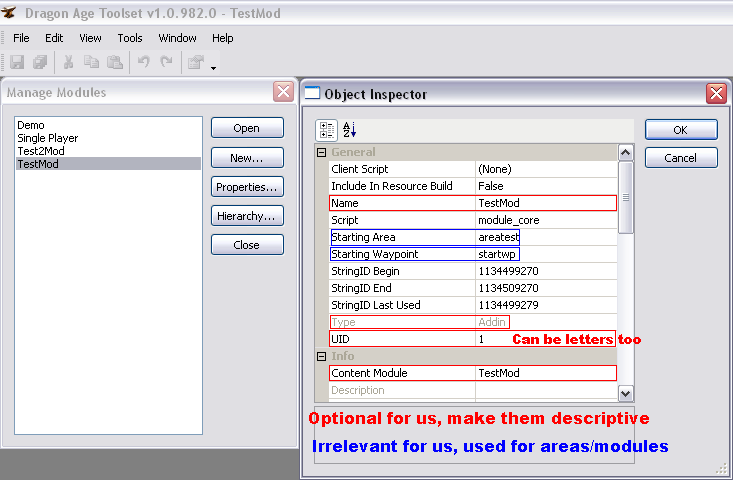
Task: Collapse the General property group
Action: point(321,152)
